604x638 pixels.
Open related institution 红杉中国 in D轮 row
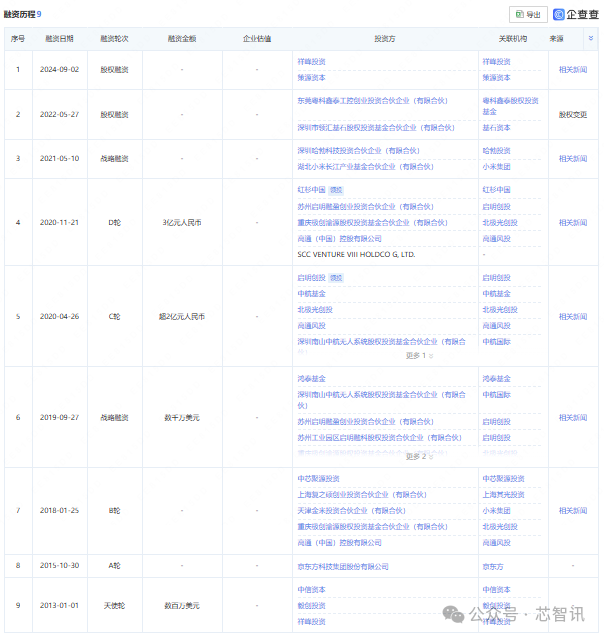tap(496, 190)
